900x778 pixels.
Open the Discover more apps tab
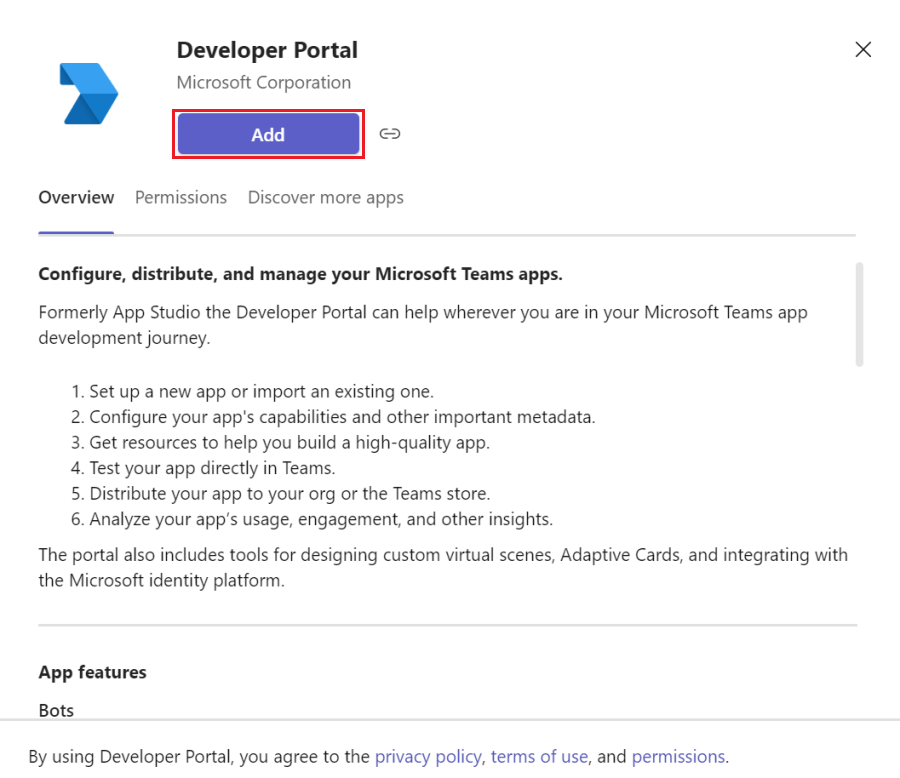pos(325,198)
